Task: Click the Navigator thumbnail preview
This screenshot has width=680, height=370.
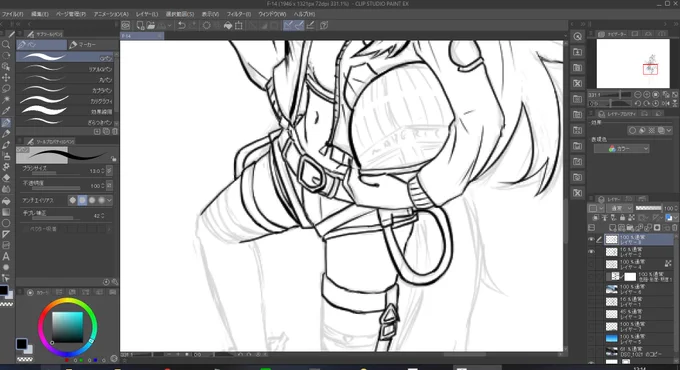Action: 633,63
